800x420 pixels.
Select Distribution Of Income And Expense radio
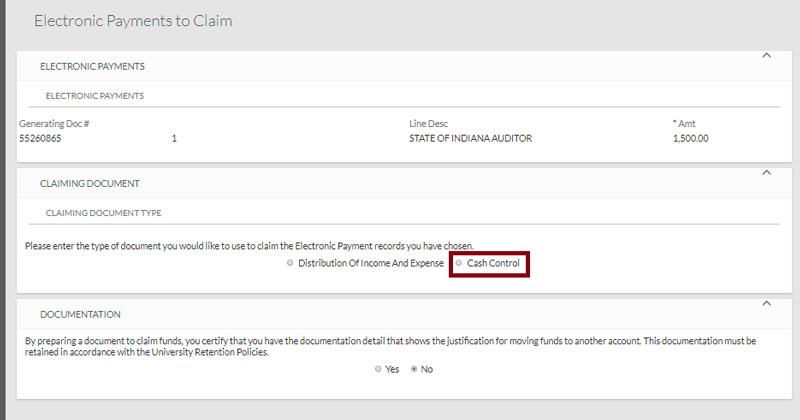tap(290, 263)
